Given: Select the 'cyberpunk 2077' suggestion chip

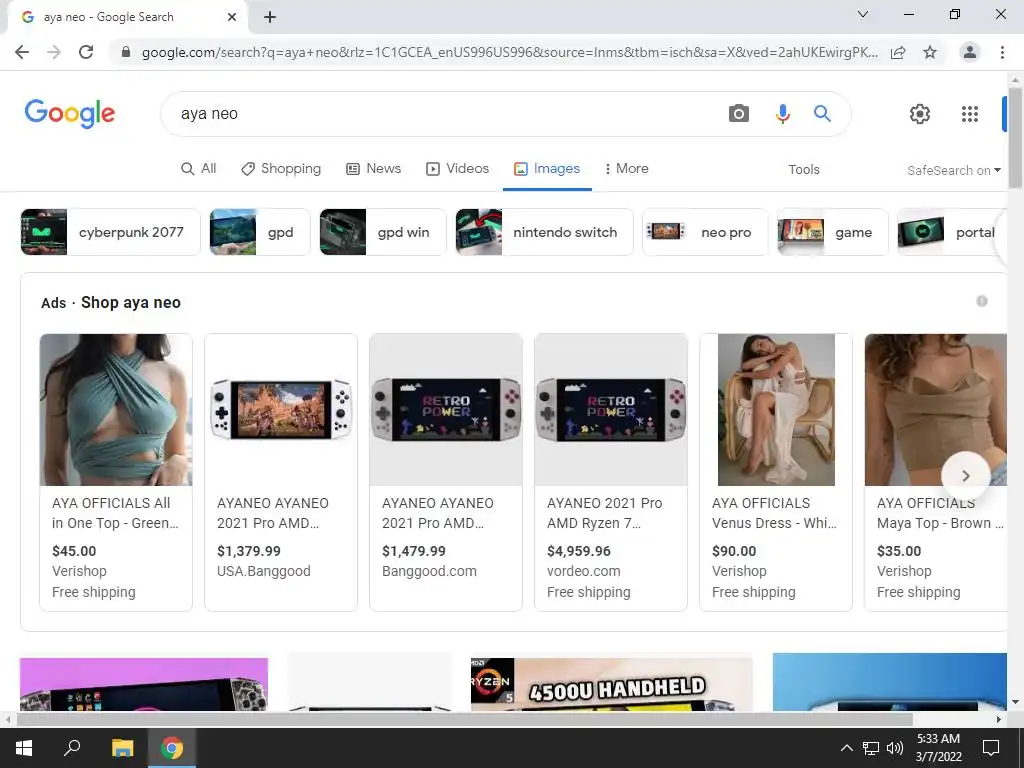Looking at the screenshot, I should click(110, 232).
